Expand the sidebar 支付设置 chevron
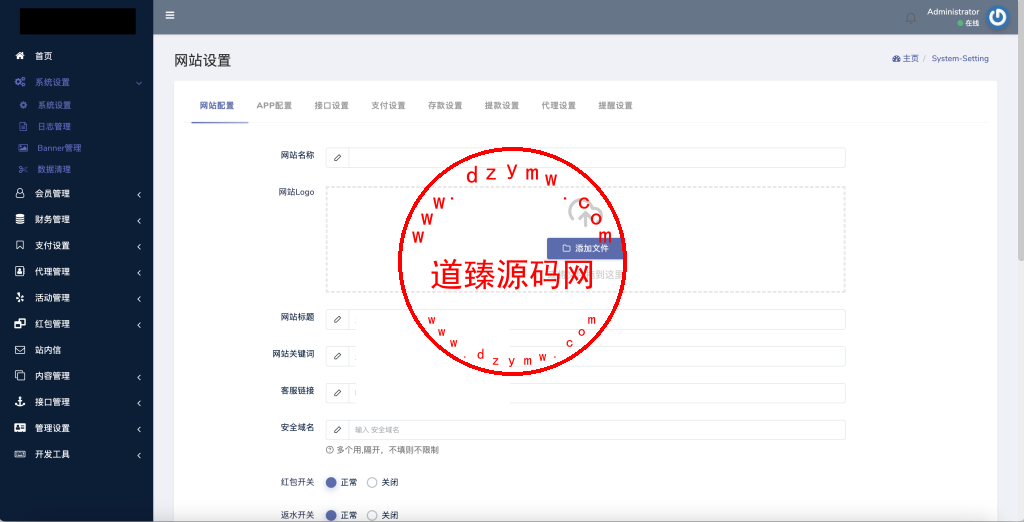 pyautogui.click(x=139, y=247)
